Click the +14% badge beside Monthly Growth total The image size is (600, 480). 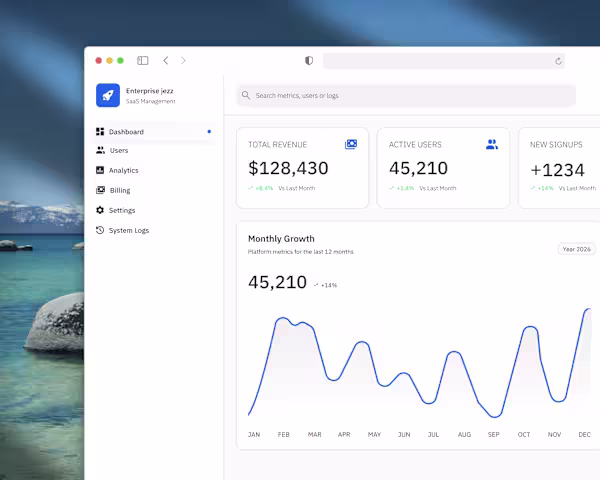coord(325,285)
